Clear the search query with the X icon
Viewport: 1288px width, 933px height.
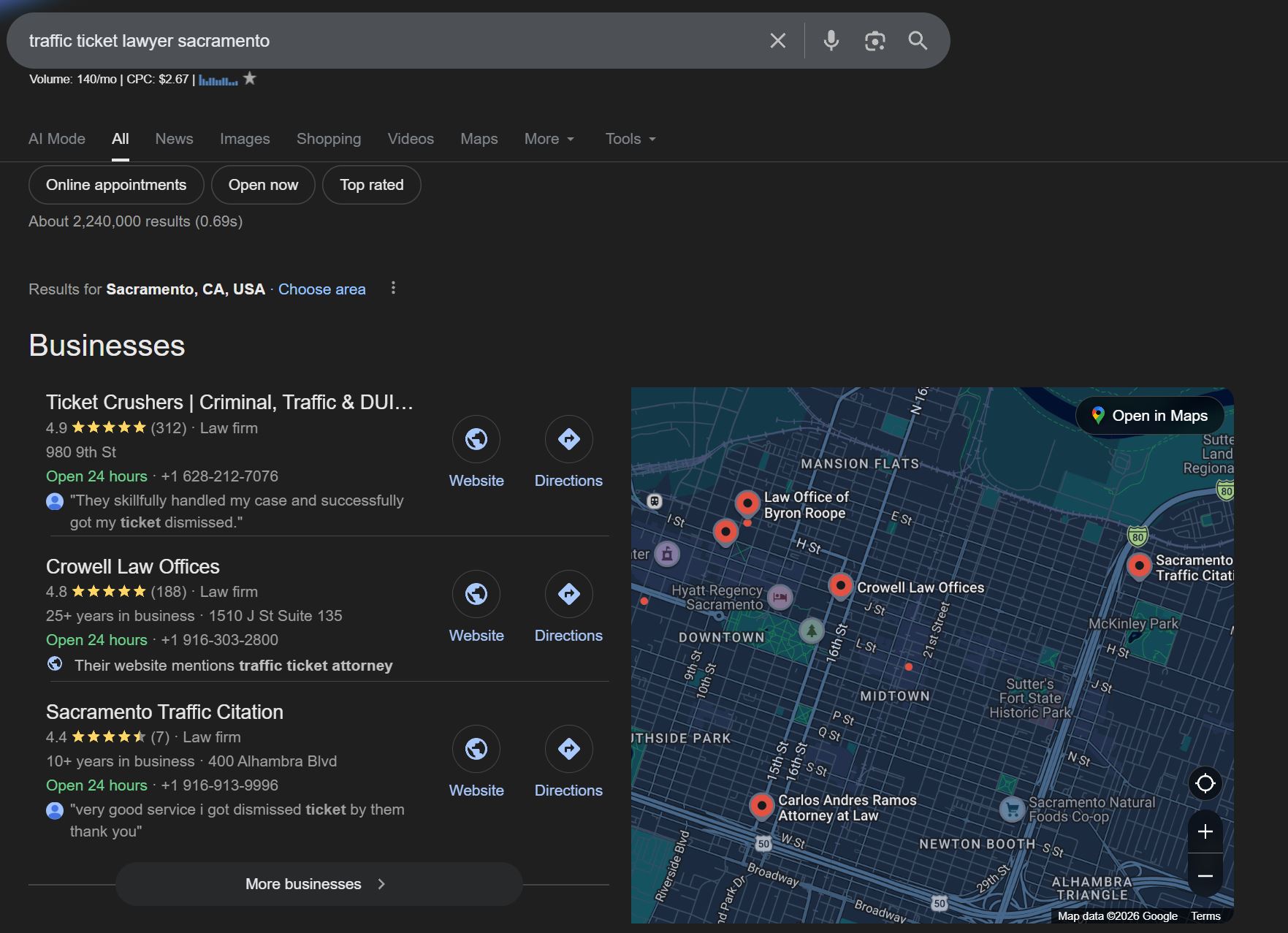pyautogui.click(x=777, y=40)
